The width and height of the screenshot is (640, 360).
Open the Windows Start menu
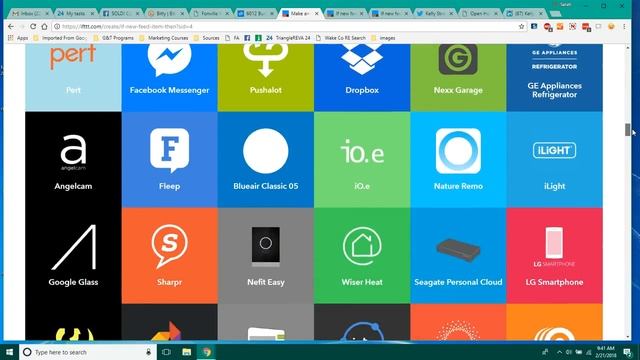pyautogui.click(x=9, y=352)
